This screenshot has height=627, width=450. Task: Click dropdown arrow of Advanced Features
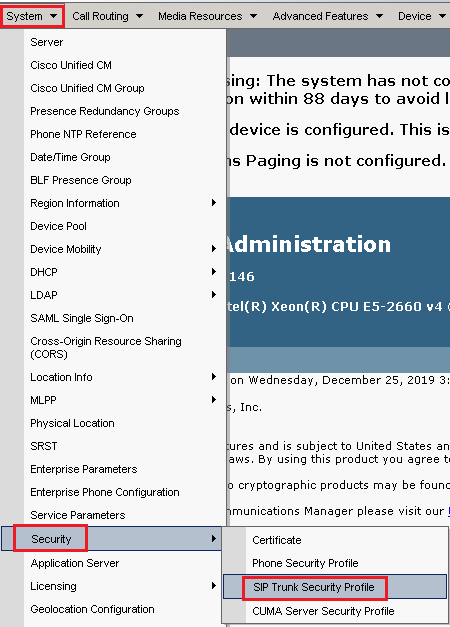[379, 16]
